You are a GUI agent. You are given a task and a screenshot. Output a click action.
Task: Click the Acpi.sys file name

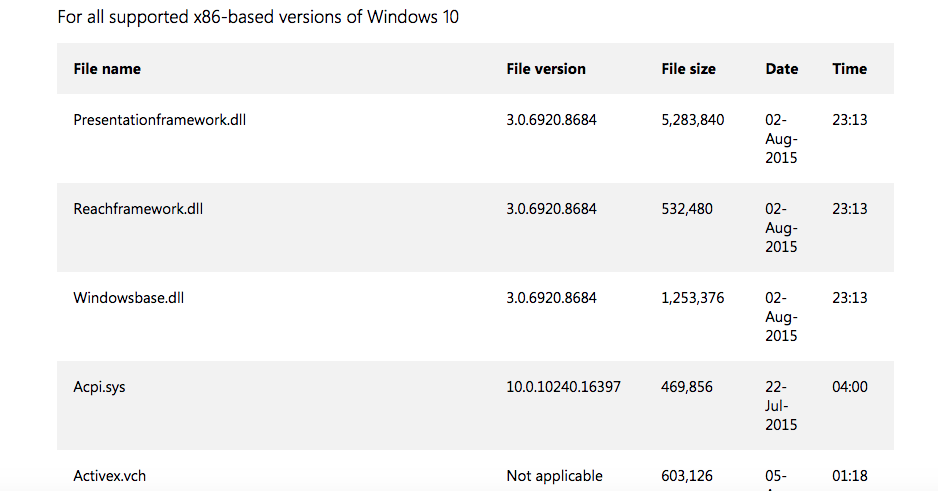point(99,387)
